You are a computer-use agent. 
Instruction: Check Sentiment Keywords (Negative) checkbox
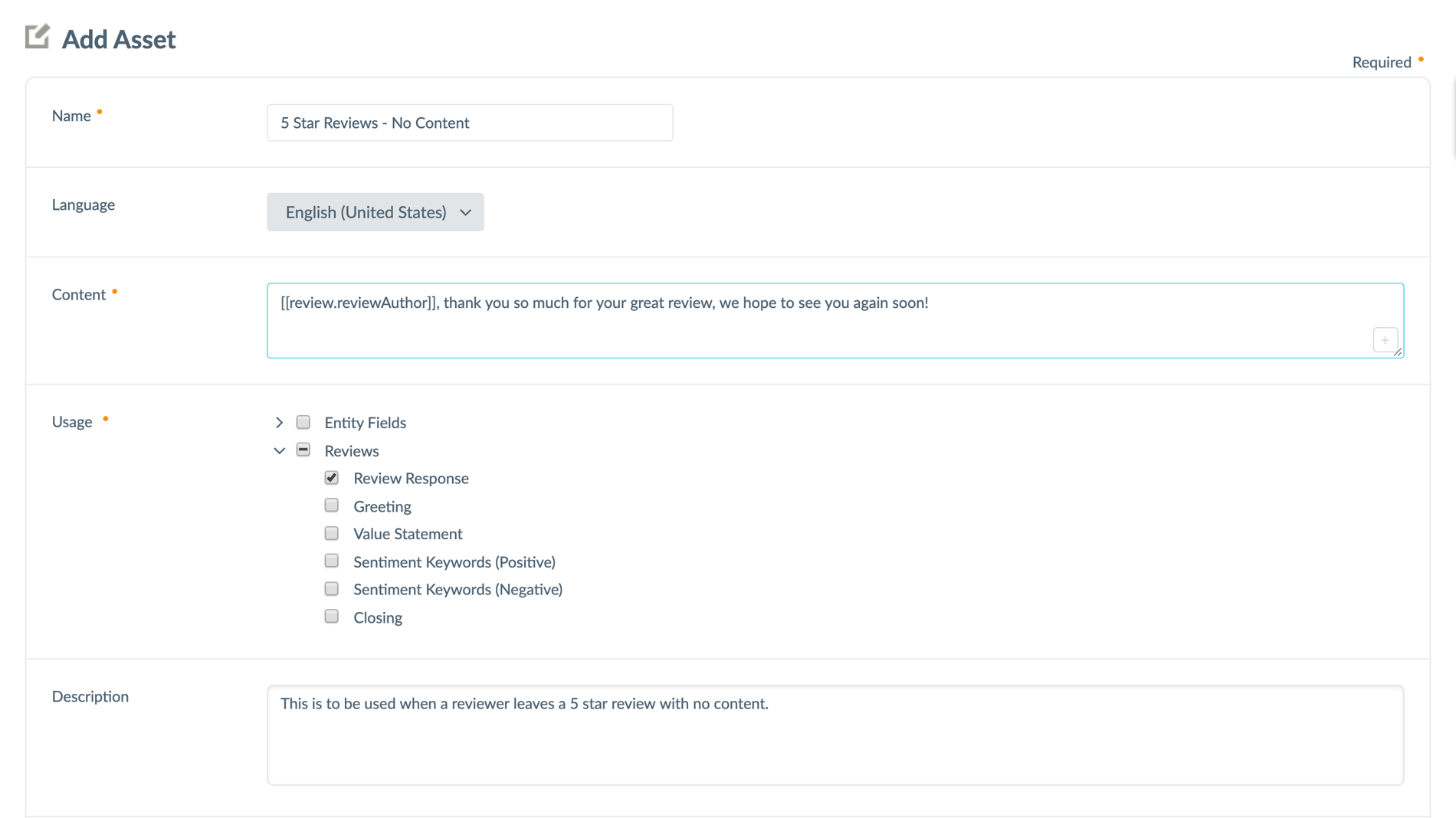tap(332, 589)
